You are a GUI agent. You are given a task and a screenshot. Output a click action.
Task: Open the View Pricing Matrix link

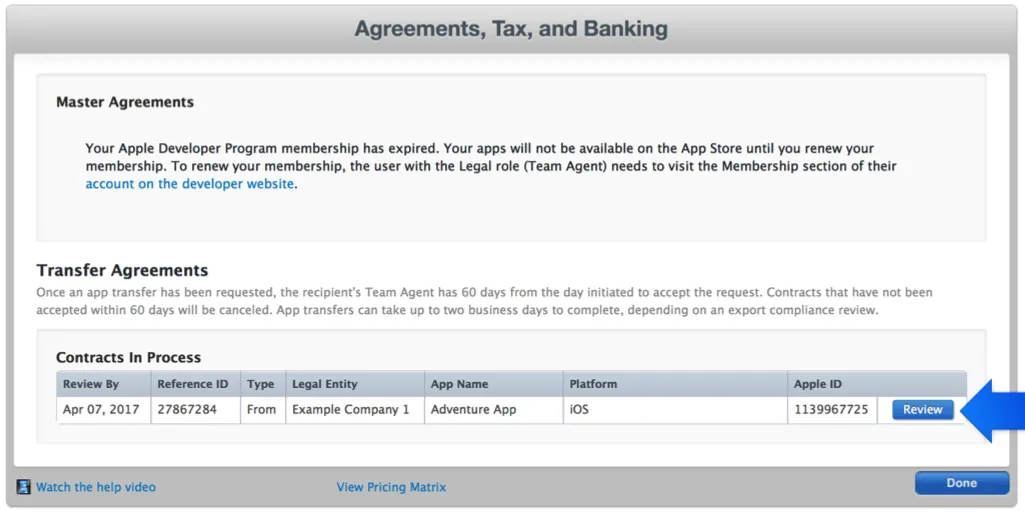pos(391,487)
